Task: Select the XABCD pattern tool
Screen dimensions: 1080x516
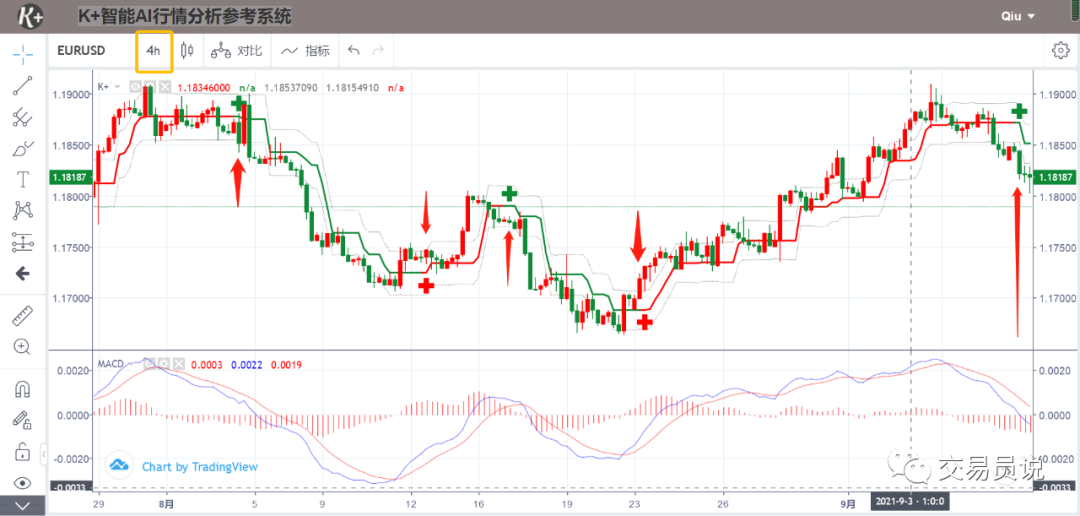Action: [23, 211]
